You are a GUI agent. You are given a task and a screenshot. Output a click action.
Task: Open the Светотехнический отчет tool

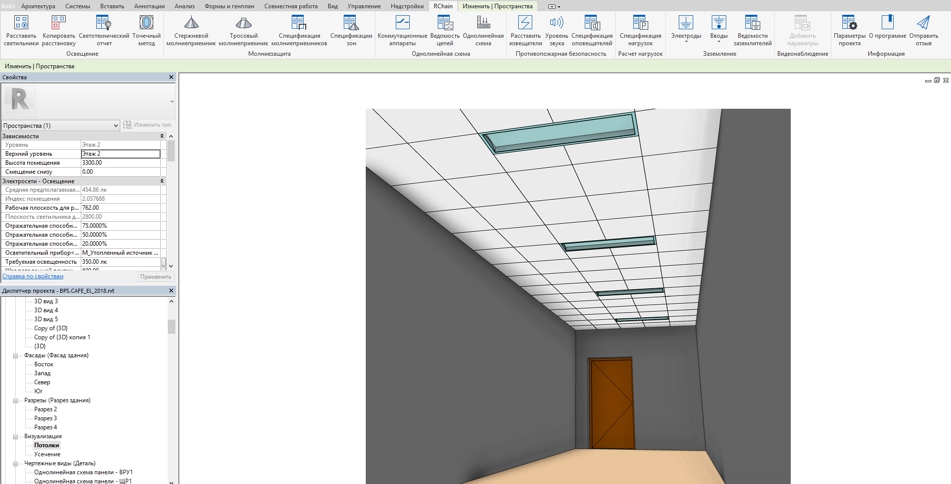(x=103, y=24)
